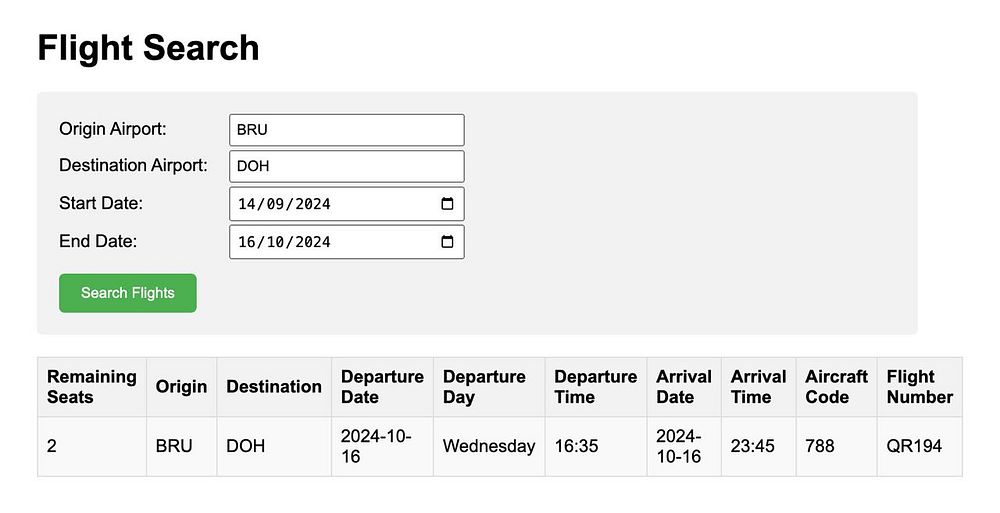The image size is (1000, 513).
Task: Click the Origin Airport label
Action: pyautogui.click(x=113, y=129)
